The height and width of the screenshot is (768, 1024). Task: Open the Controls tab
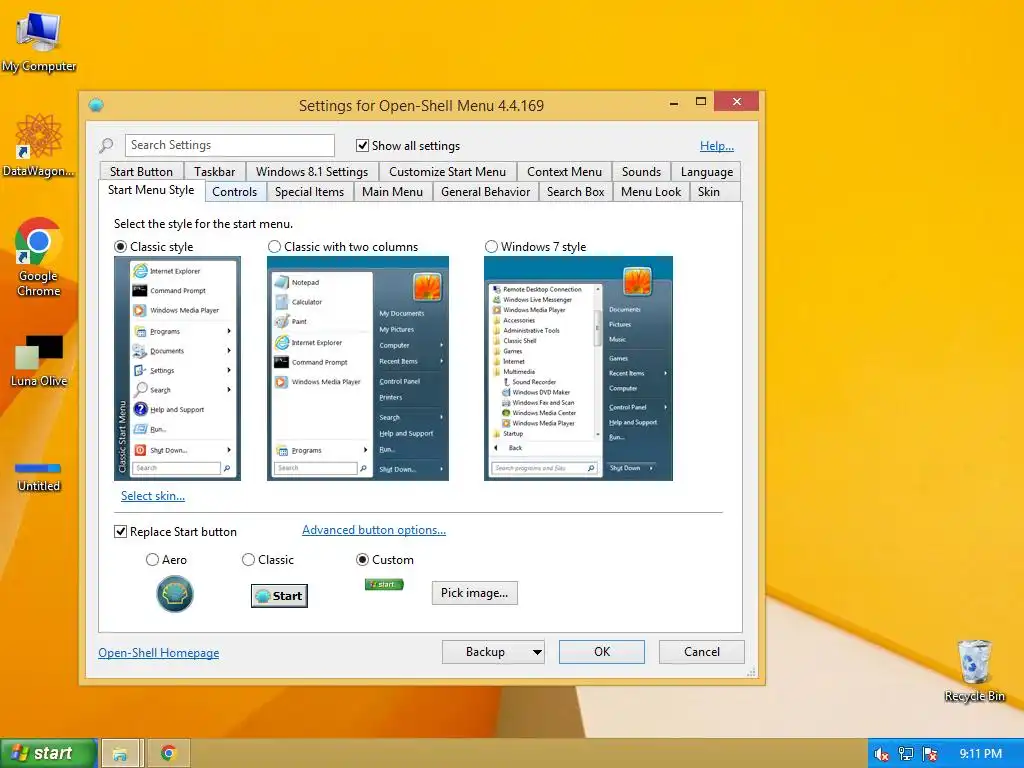tap(234, 192)
